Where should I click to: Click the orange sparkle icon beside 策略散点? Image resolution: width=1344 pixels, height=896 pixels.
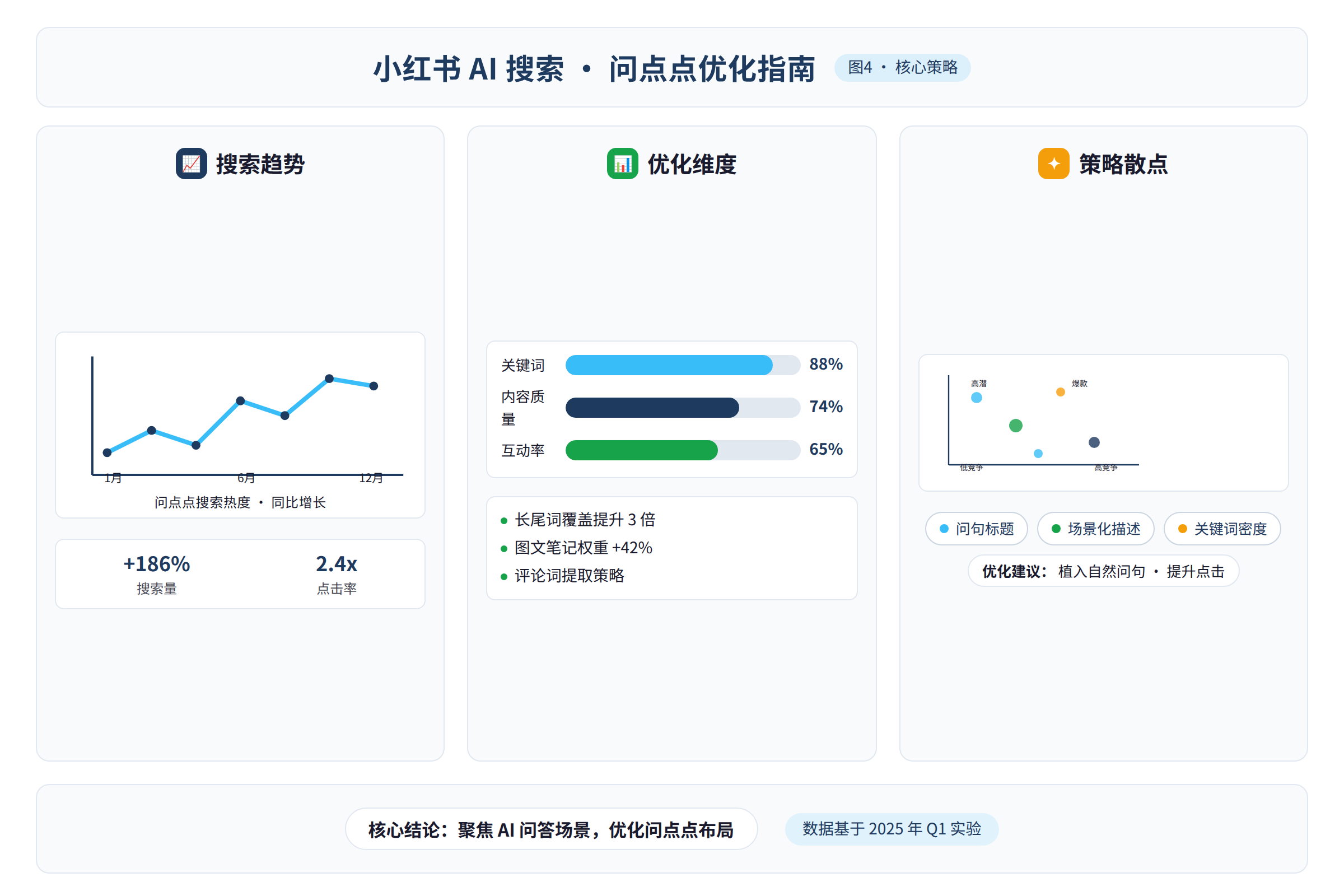point(1054,164)
